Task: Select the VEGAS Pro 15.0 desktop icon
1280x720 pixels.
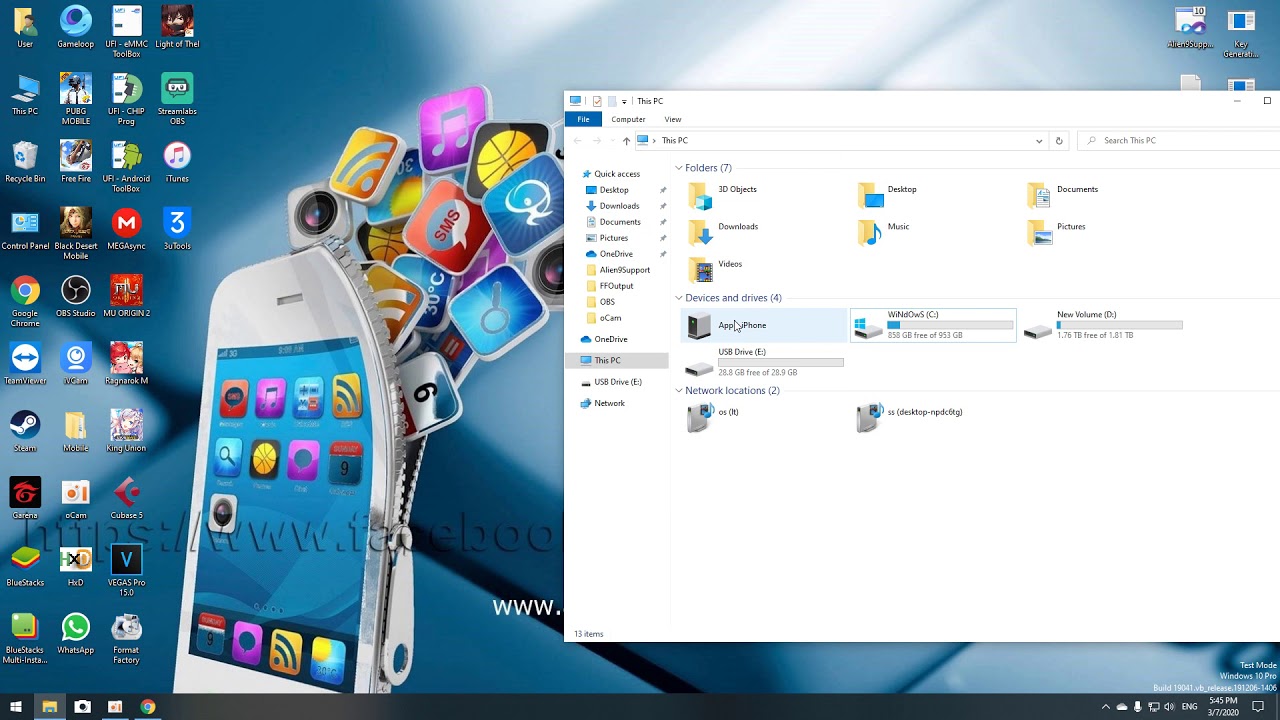Action: click(126, 570)
